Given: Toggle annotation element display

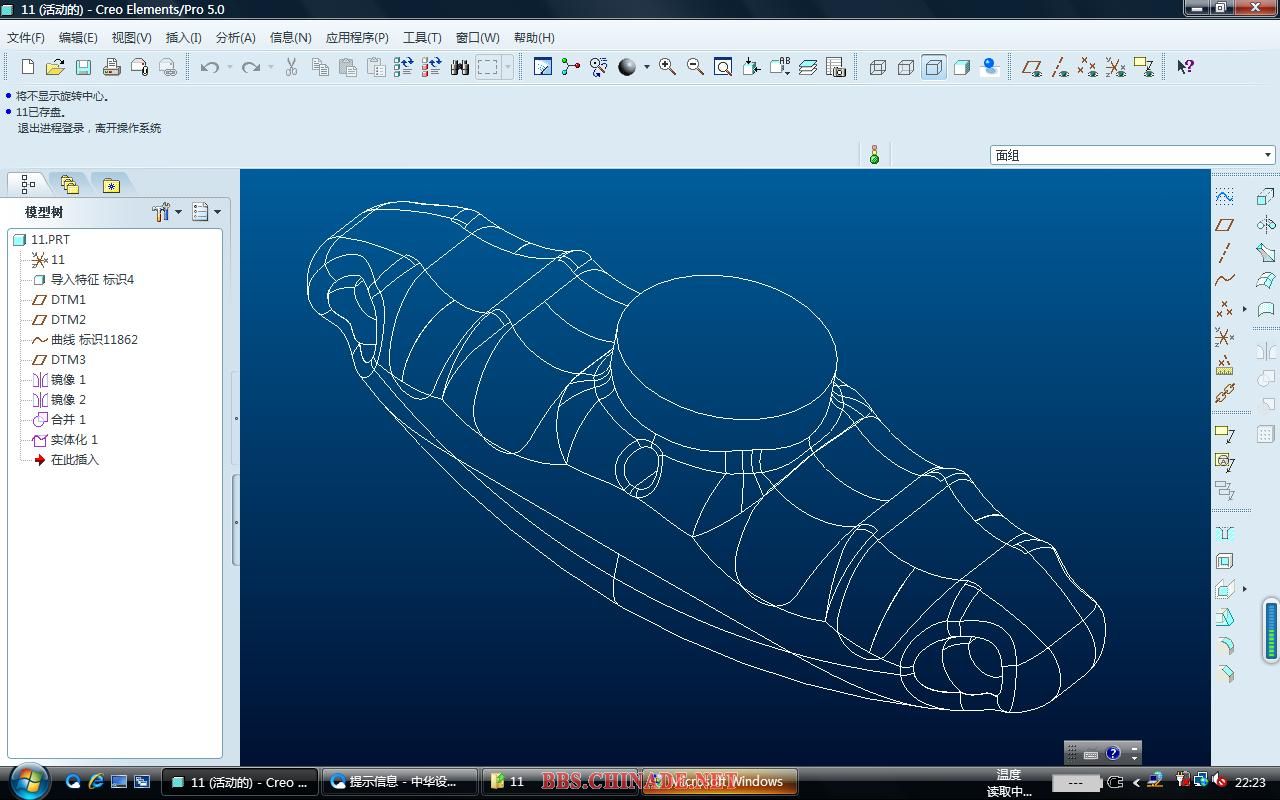Looking at the screenshot, I should click(x=1143, y=67).
